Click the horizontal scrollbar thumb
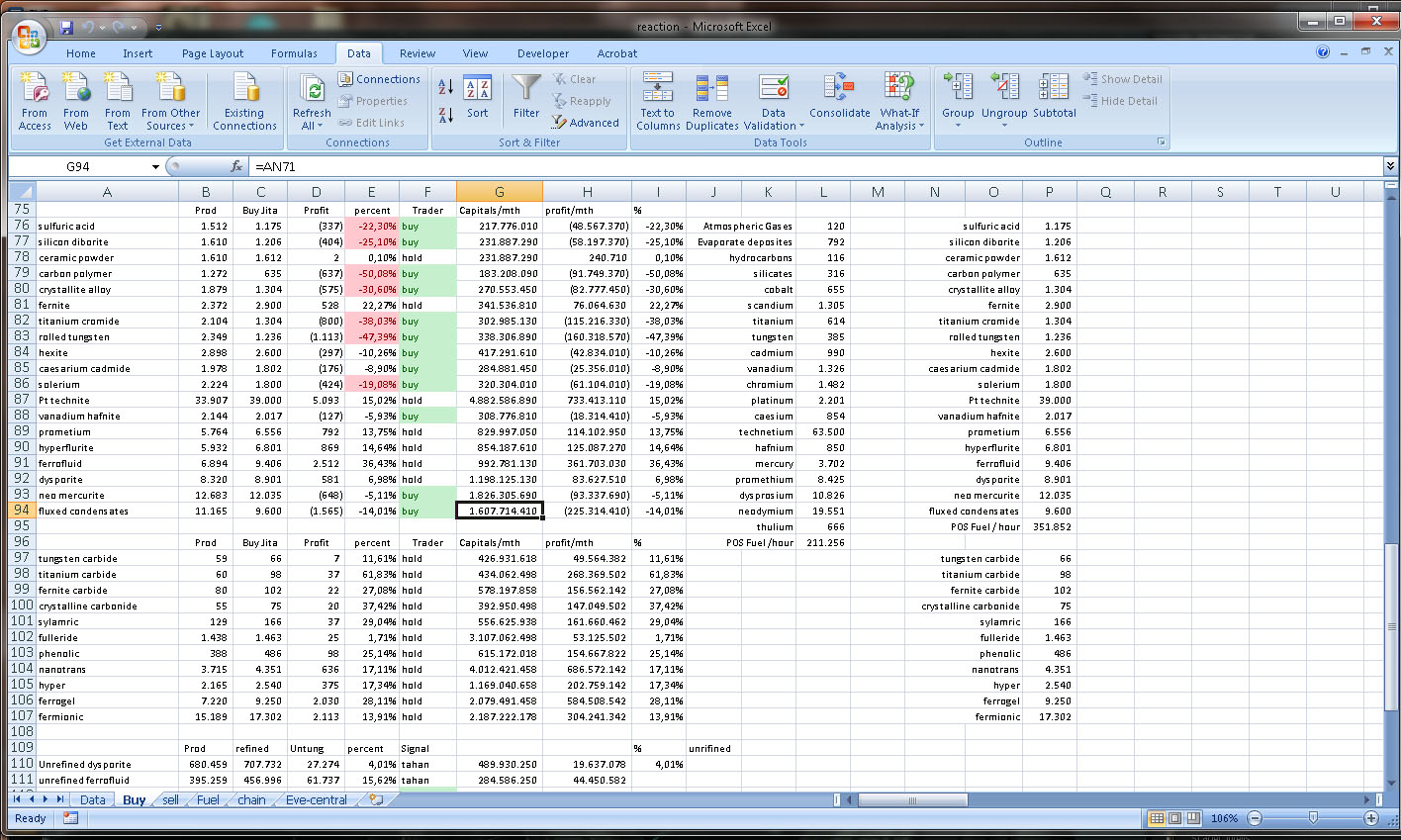 (910, 799)
